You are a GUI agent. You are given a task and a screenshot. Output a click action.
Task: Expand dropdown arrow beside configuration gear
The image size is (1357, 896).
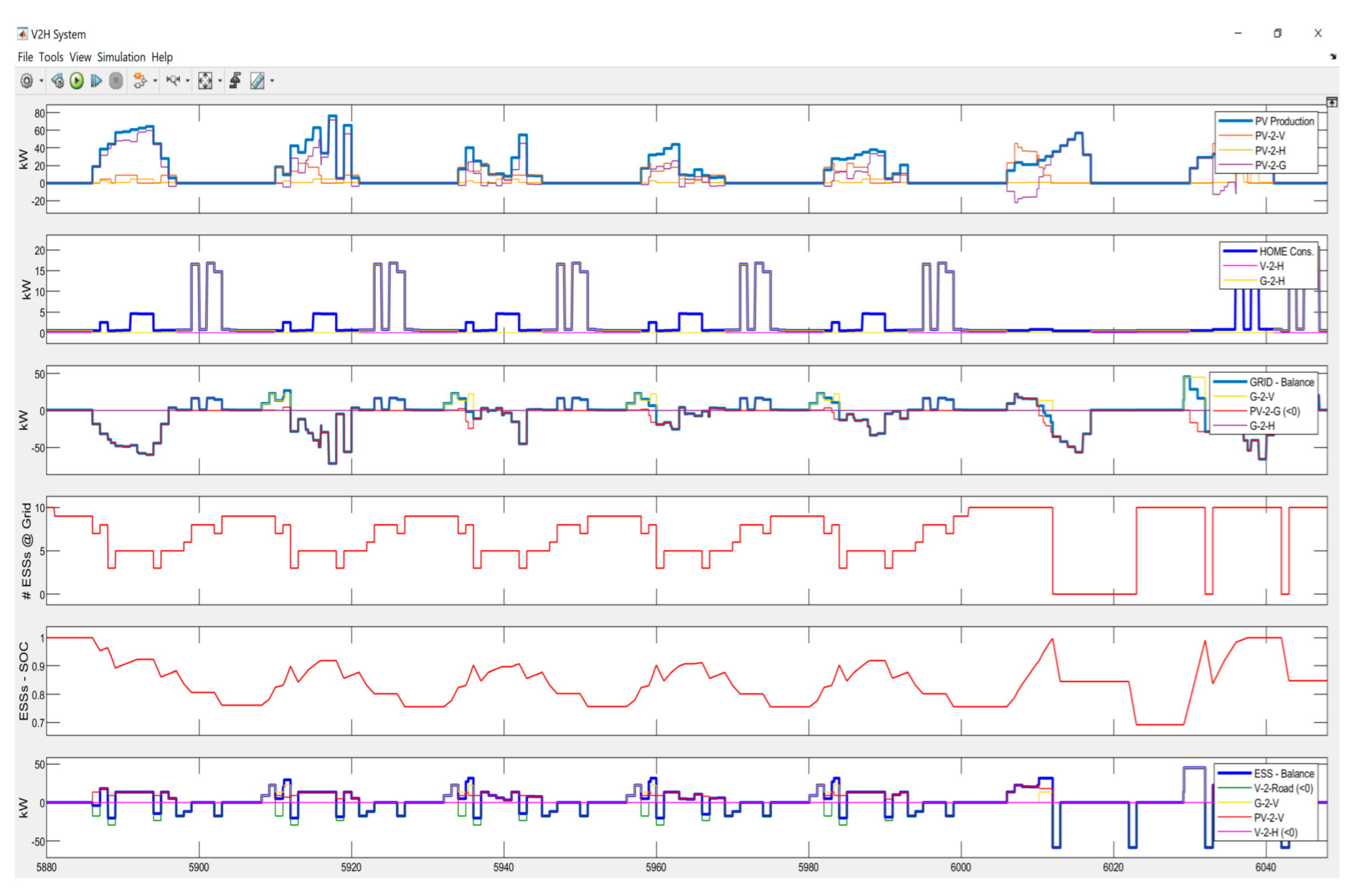41,81
